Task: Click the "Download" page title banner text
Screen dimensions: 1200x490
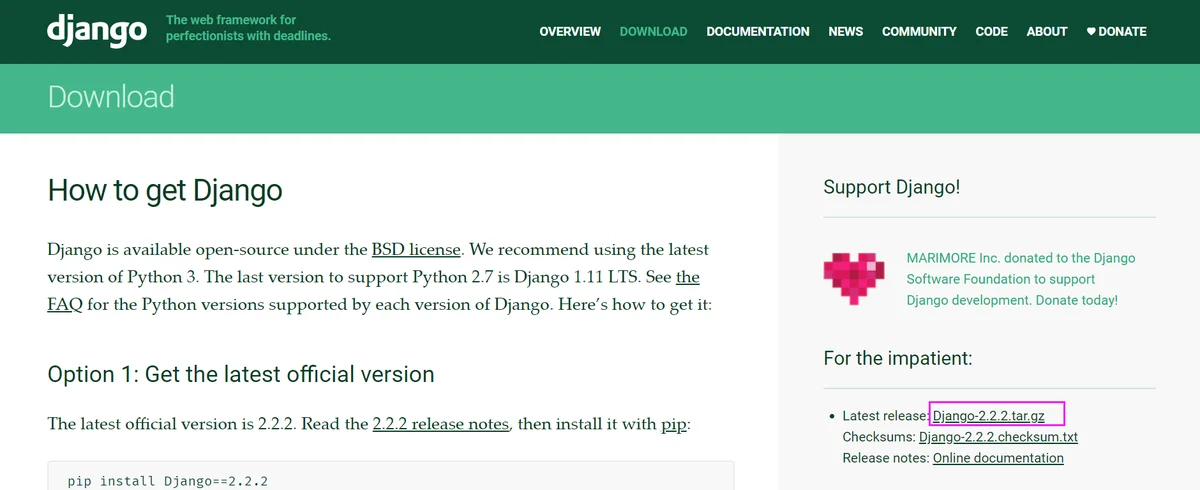Action: coord(111,97)
